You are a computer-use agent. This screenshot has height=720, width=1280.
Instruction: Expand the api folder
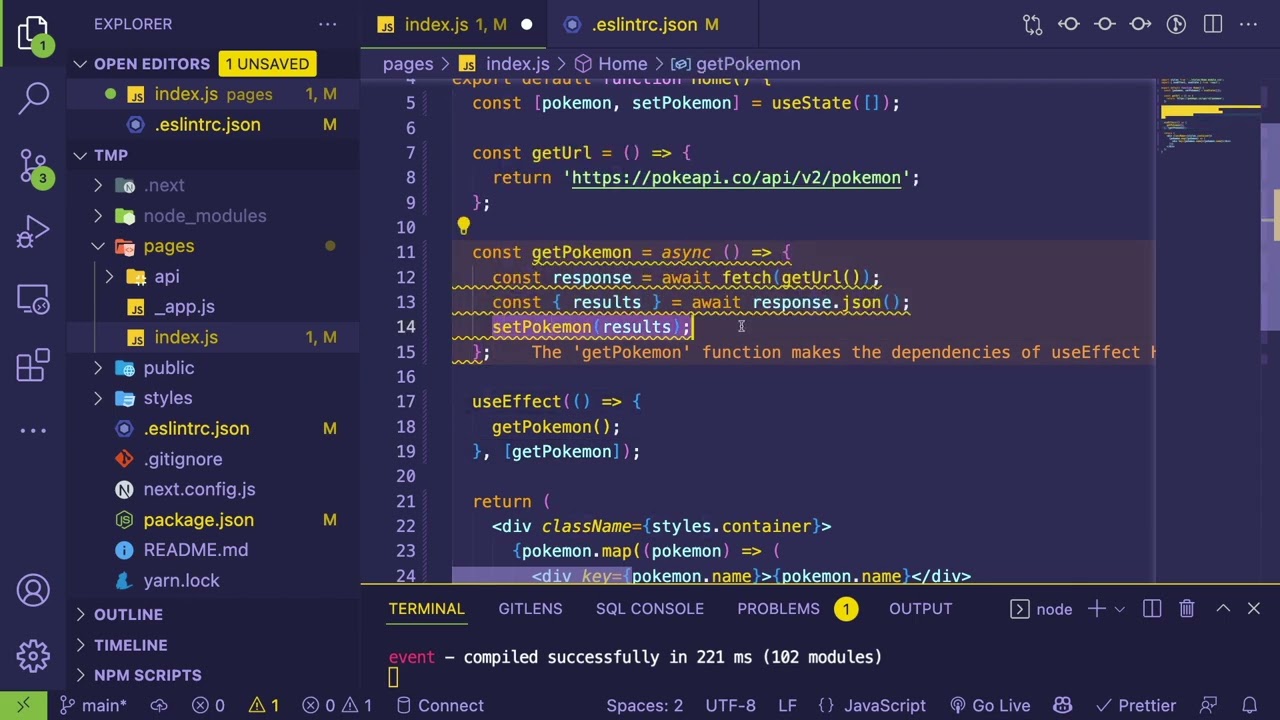coord(110,277)
